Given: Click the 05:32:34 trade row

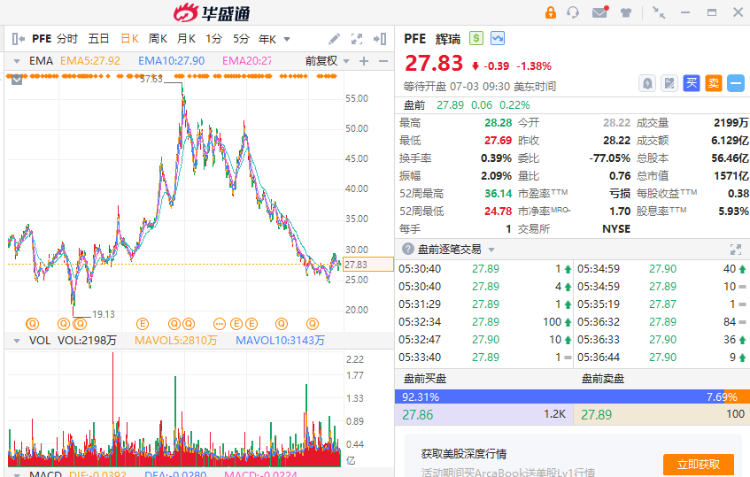Looking at the screenshot, I should pos(485,322).
